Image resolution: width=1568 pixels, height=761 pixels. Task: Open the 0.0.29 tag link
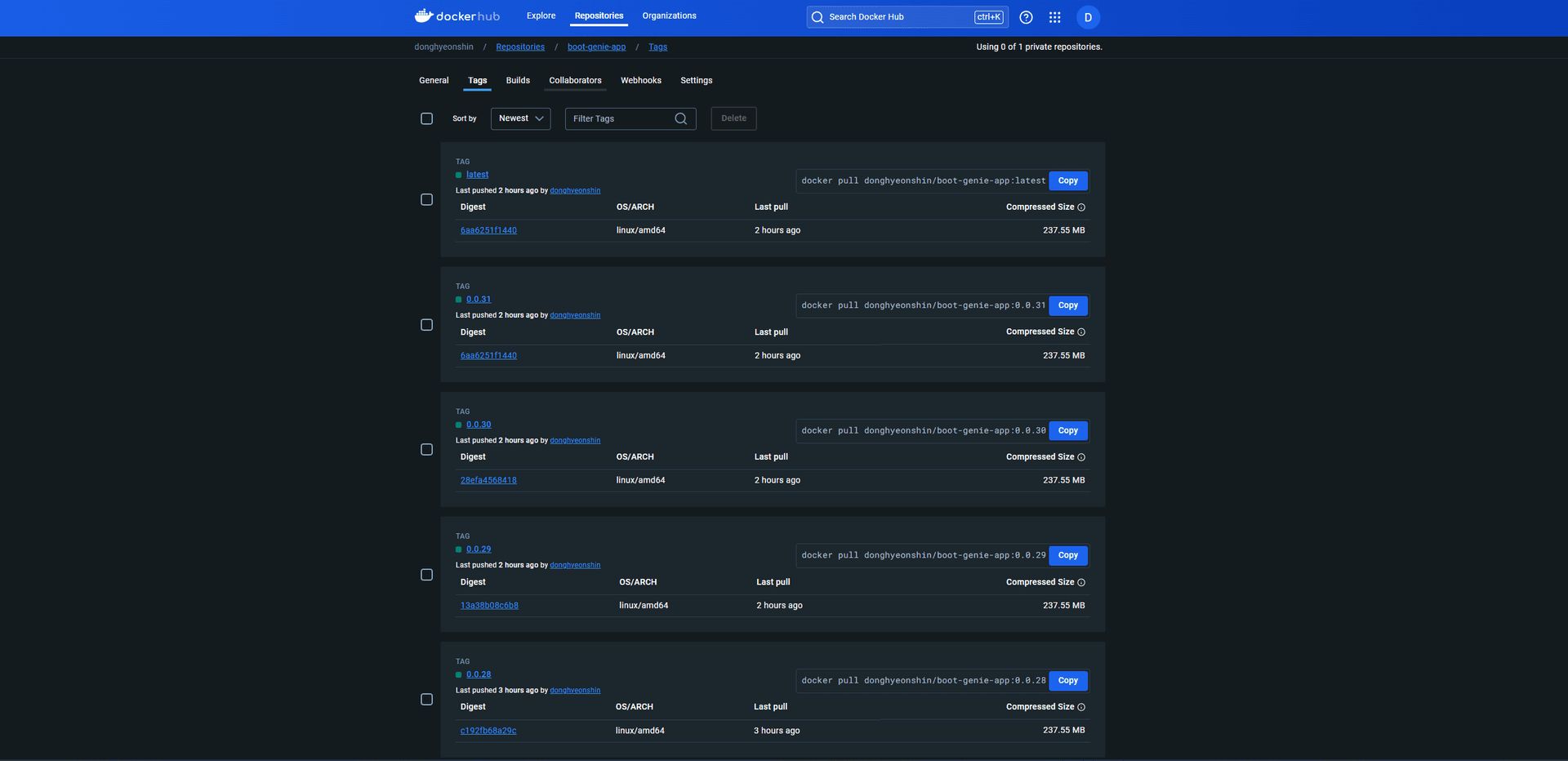click(479, 550)
